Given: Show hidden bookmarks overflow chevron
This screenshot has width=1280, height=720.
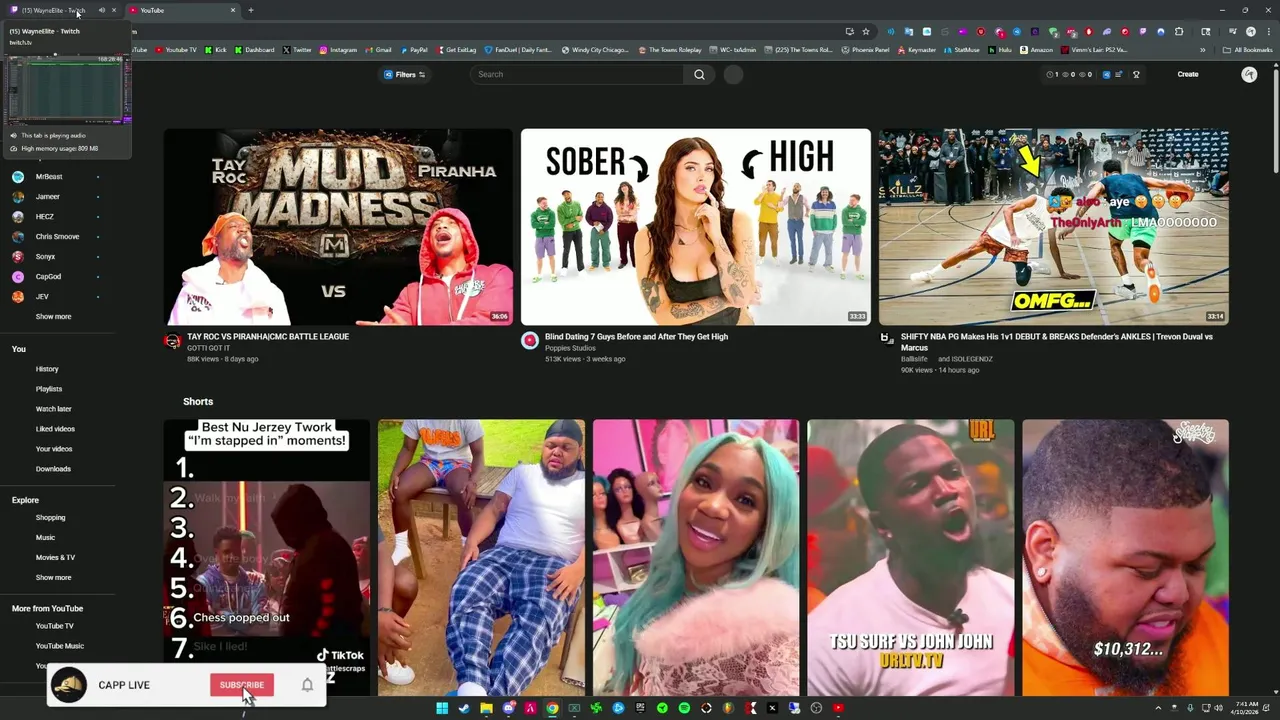Looking at the screenshot, I should (x=1203, y=50).
